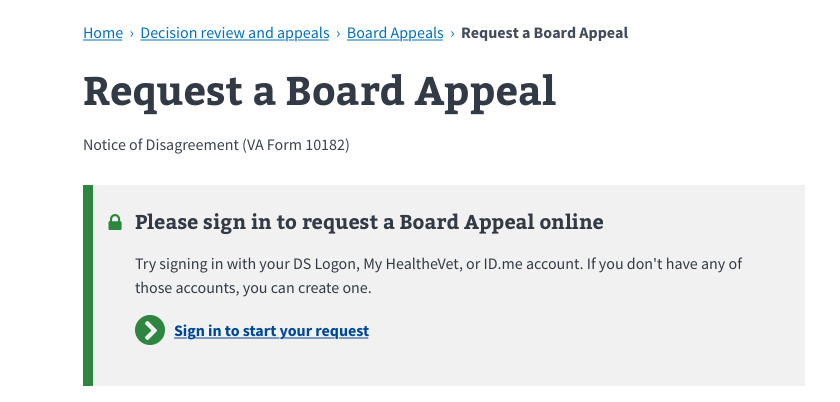Click the current Request a Board Appeal breadcrumb
840x402 pixels.
[544, 33]
